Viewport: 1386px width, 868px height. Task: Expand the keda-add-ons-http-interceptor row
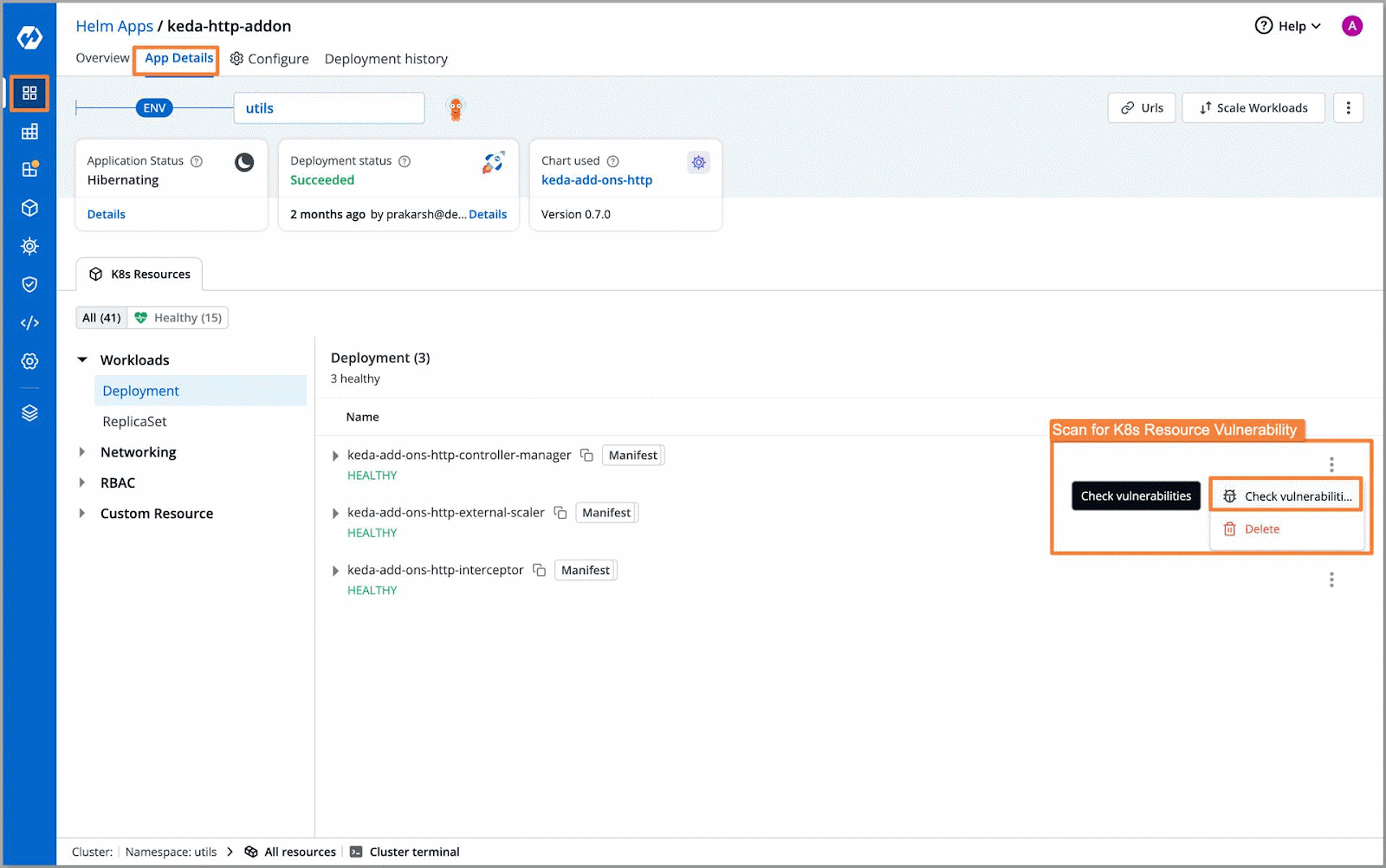tap(335, 571)
